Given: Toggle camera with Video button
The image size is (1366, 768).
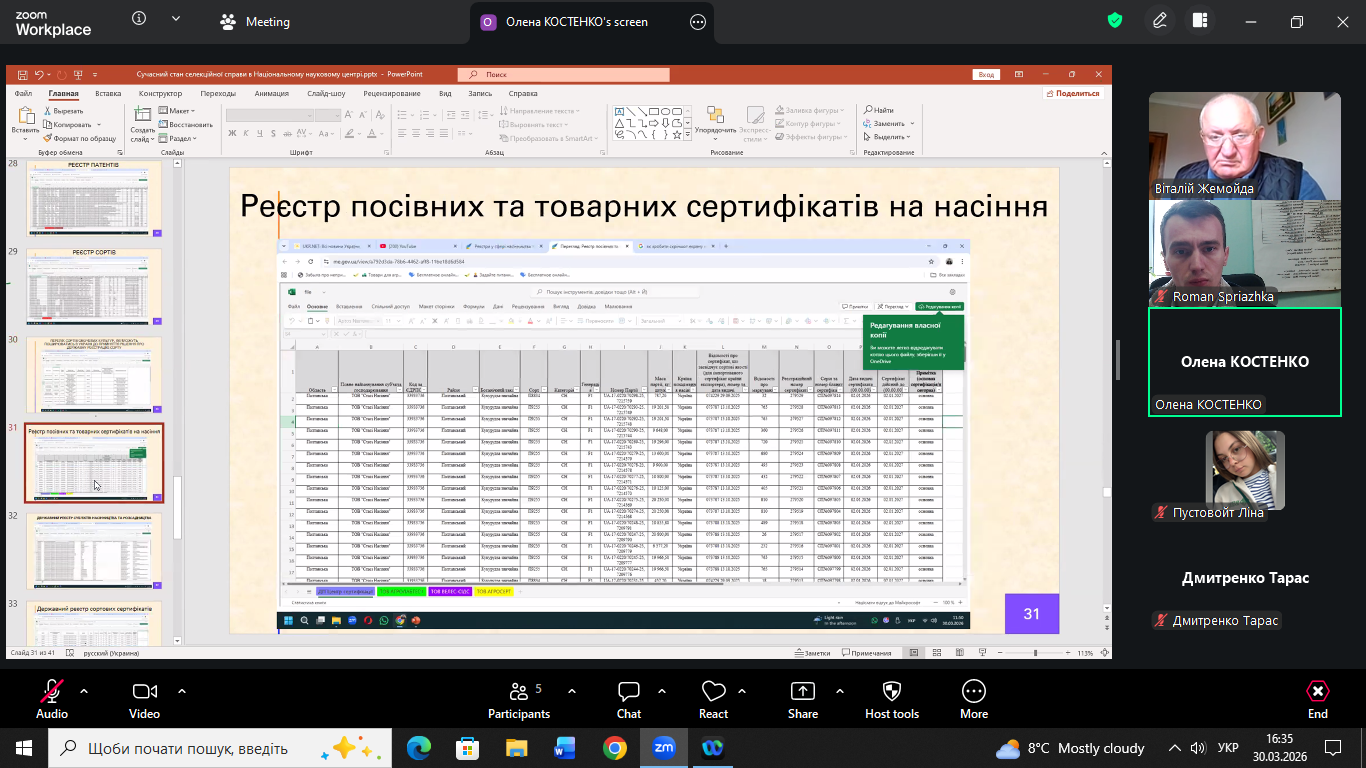Looking at the screenshot, I should (144, 699).
